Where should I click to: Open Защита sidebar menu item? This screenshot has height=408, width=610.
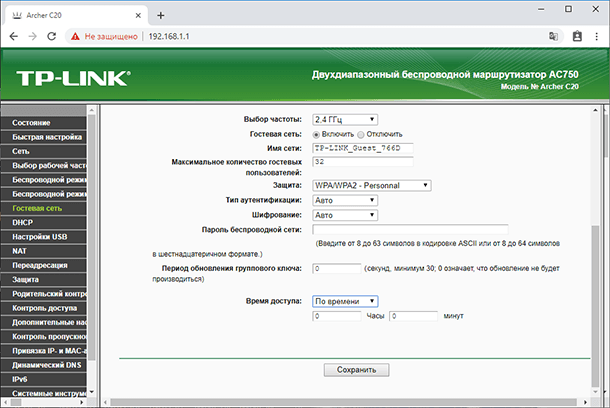tap(44, 280)
